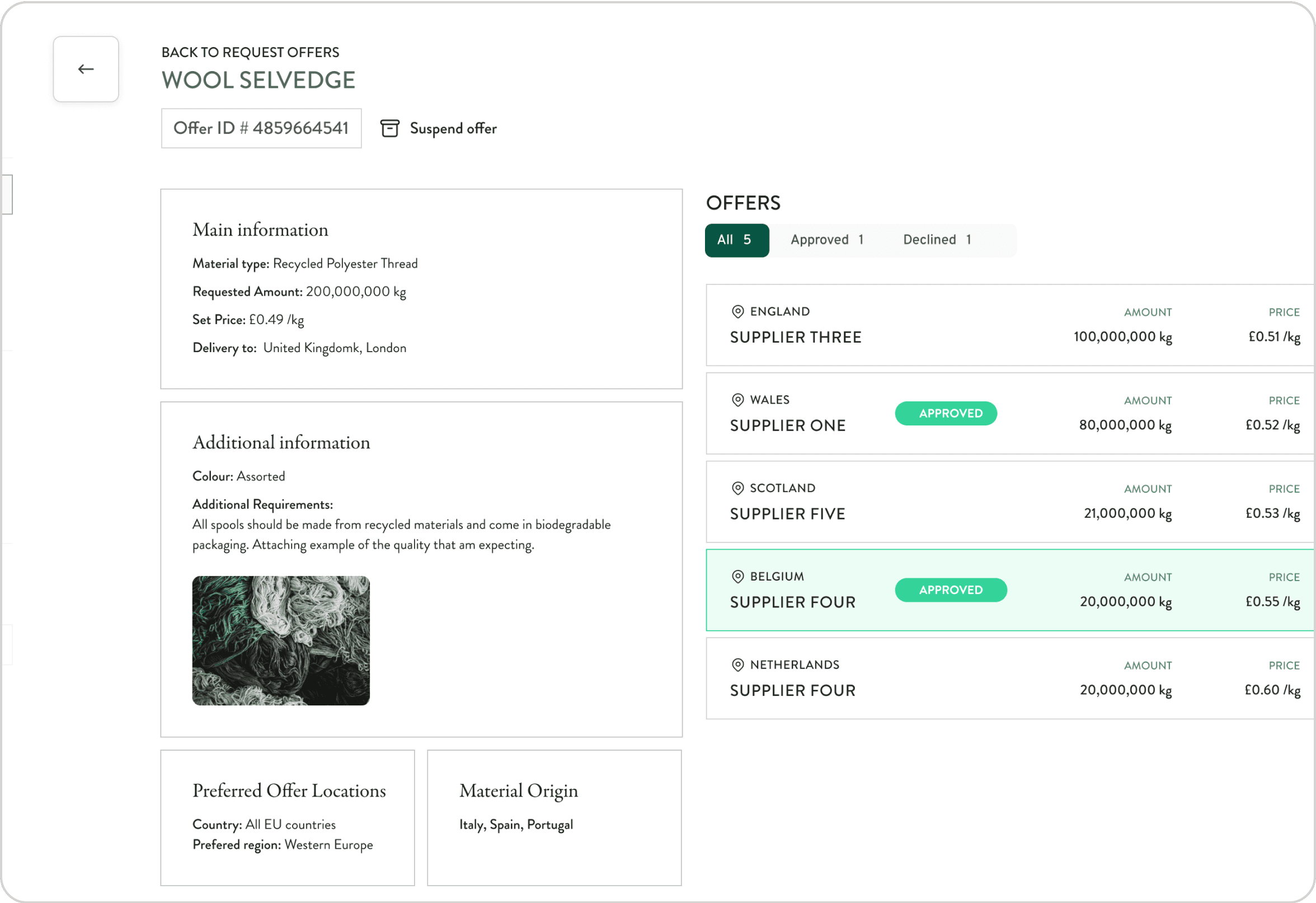The height and width of the screenshot is (903, 1316).
Task: Click the location pin next to Belgium
Action: tap(738, 577)
